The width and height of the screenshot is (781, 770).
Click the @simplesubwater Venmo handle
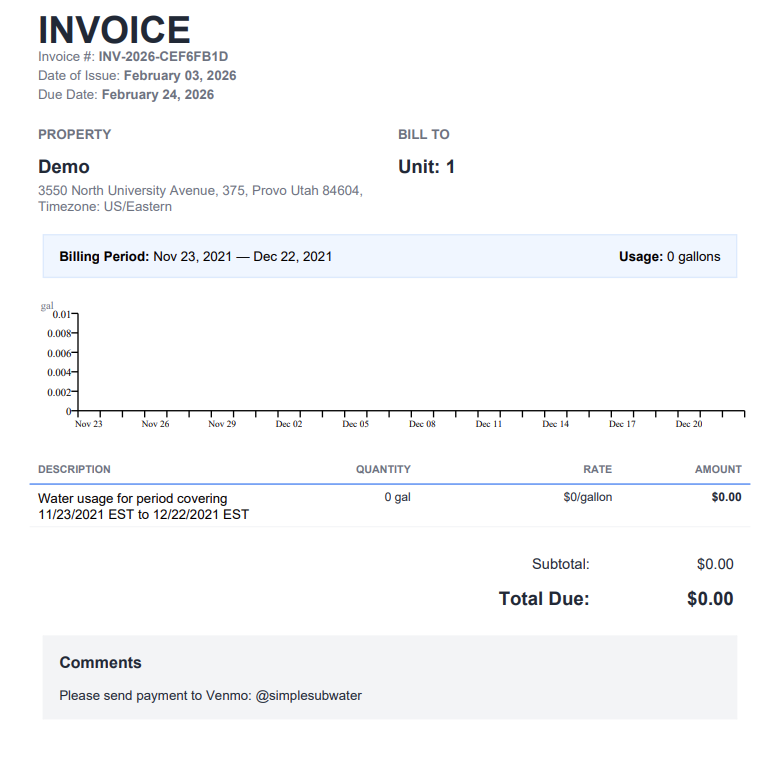click(309, 695)
